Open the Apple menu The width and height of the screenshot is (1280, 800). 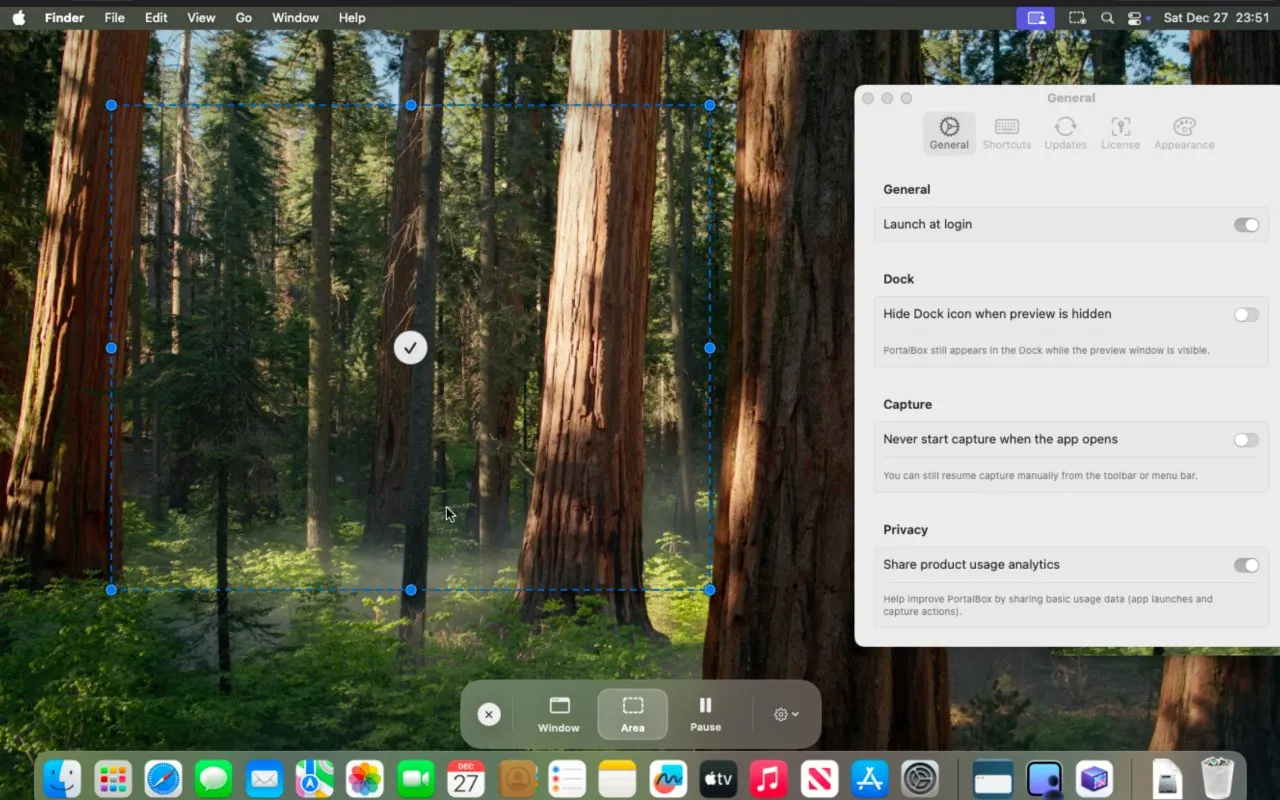19,18
